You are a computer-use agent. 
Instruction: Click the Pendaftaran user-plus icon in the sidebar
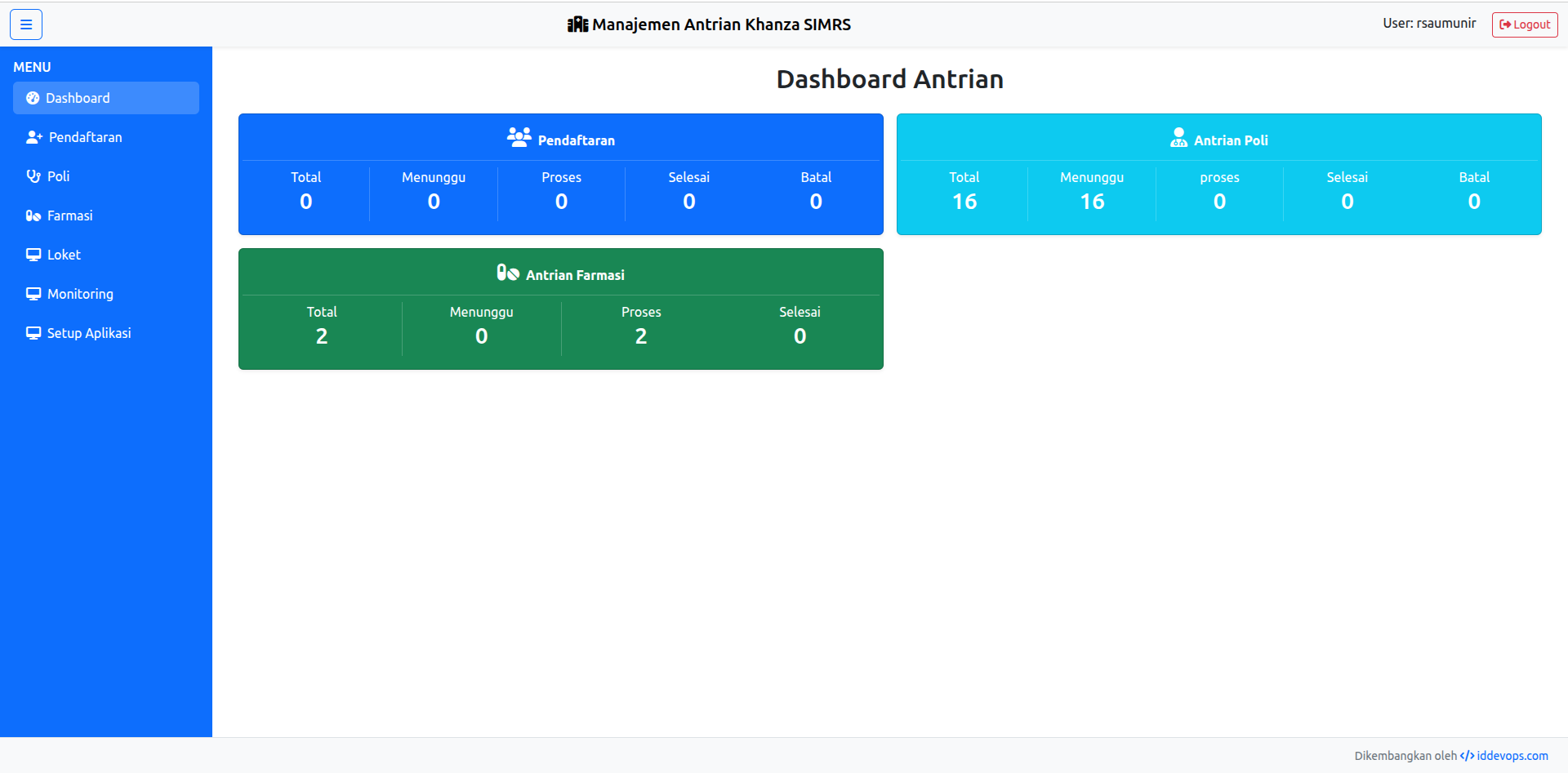point(34,137)
